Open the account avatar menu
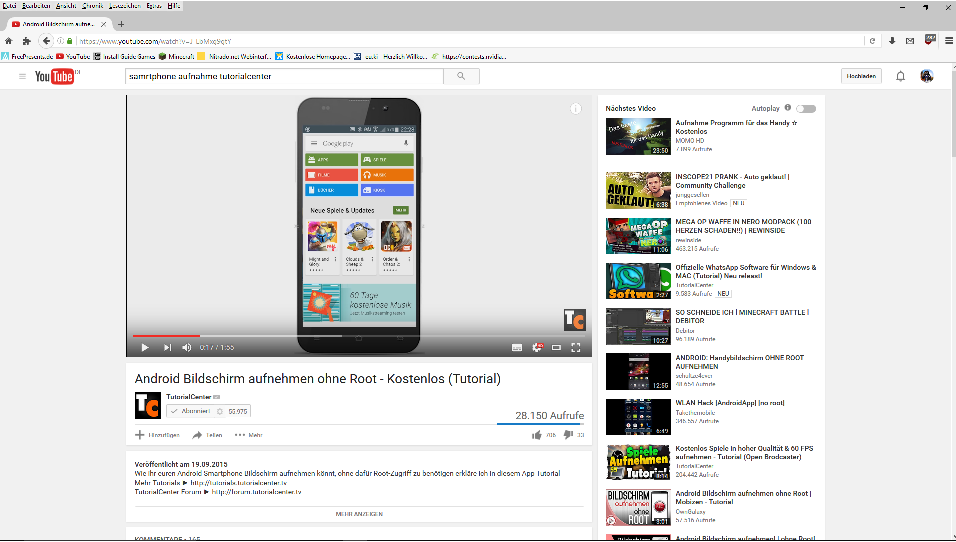This screenshot has width=956, height=542. [x=927, y=76]
